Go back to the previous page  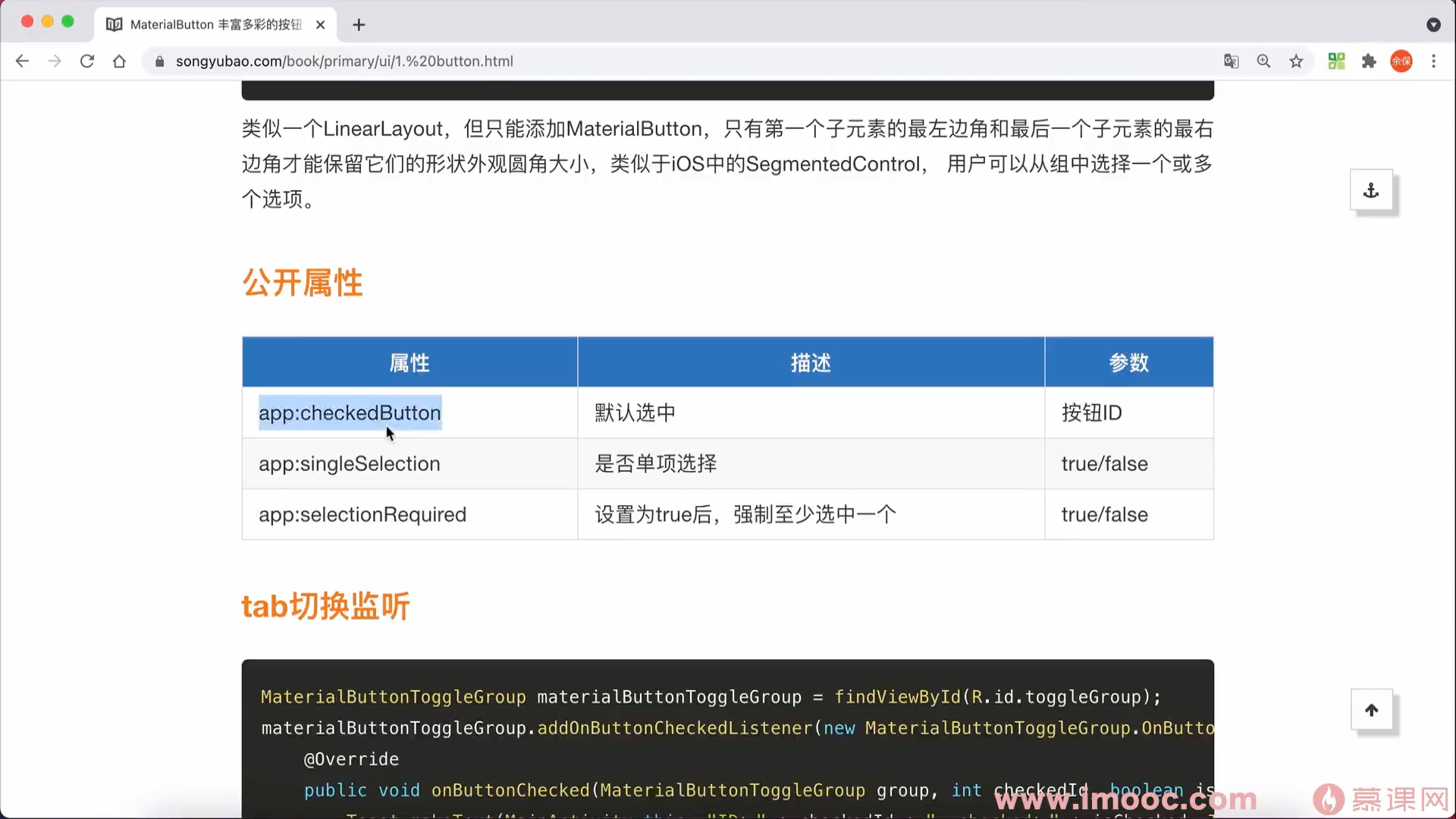click(22, 61)
